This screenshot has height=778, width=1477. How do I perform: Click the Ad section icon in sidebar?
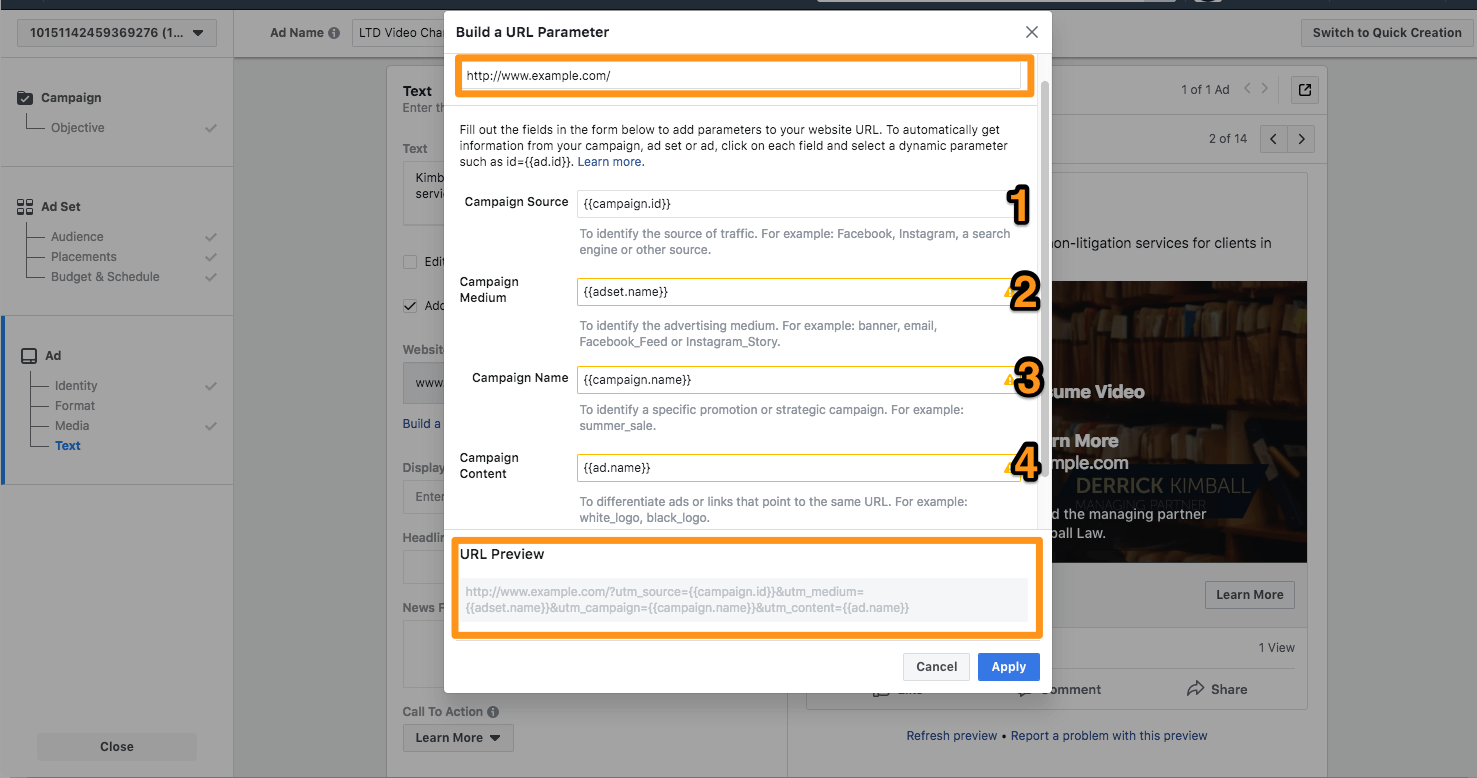coord(29,356)
